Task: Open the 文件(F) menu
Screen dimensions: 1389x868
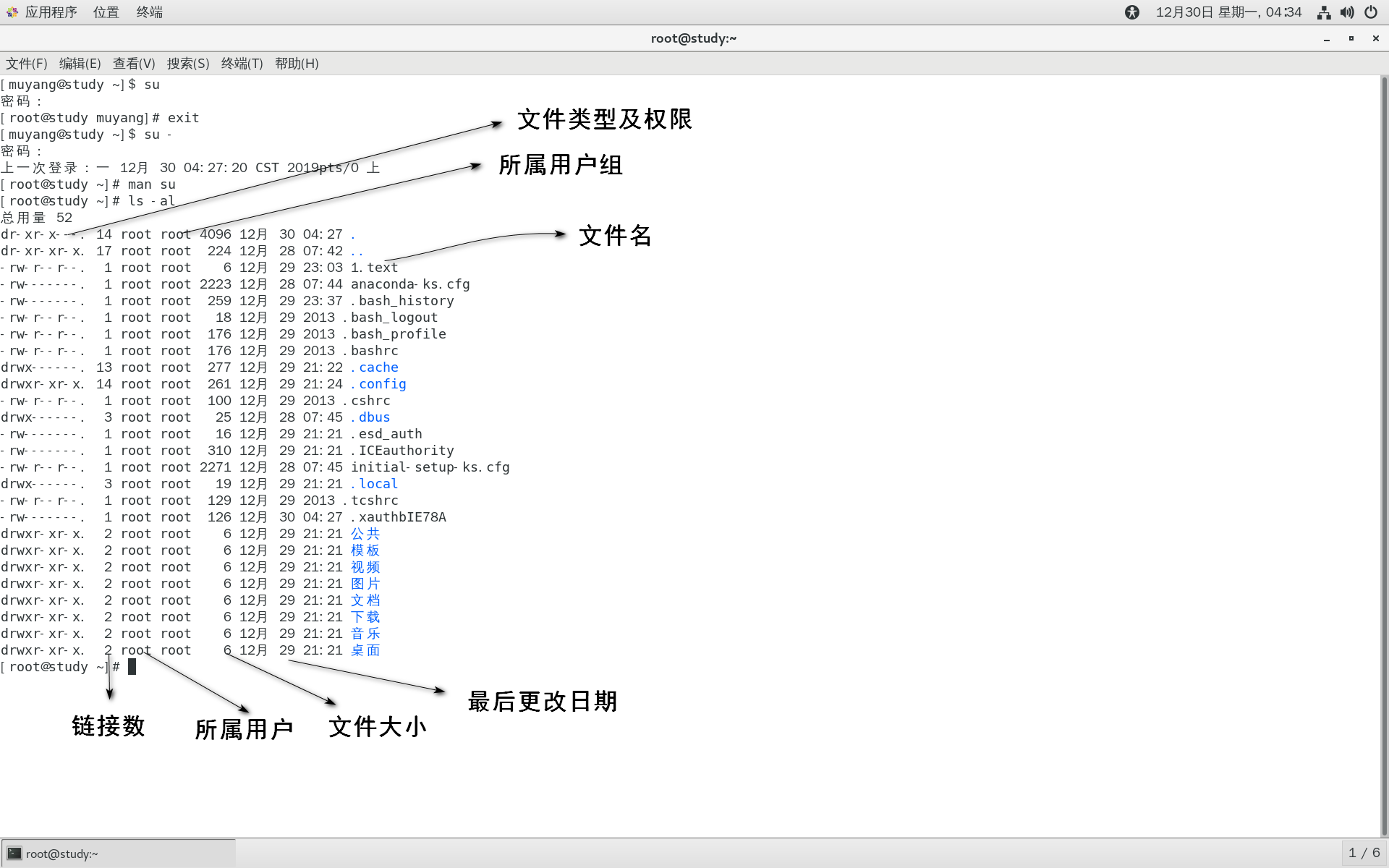Action: click(x=27, y=64)
